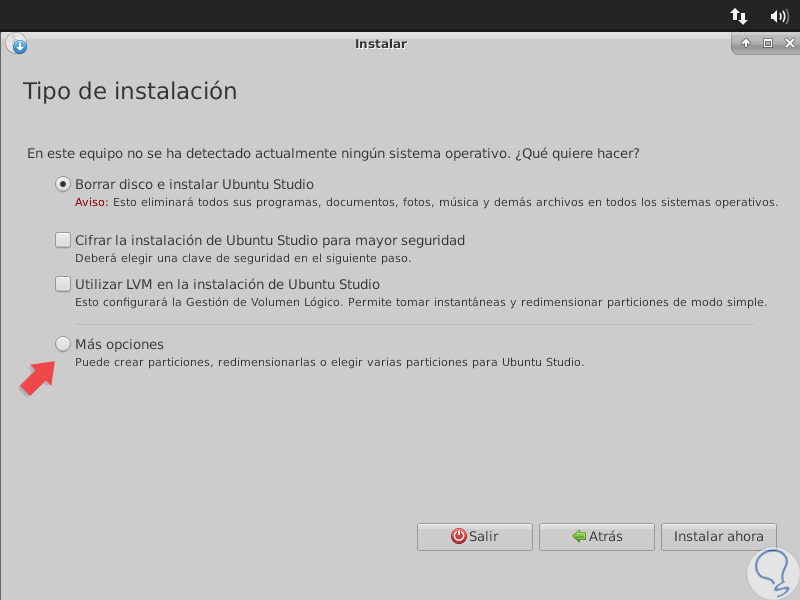Image resolution: width=800 pixels, height=600 pixels.
Task: Open the network connections tray icon
Action: [x=738, y=16]
